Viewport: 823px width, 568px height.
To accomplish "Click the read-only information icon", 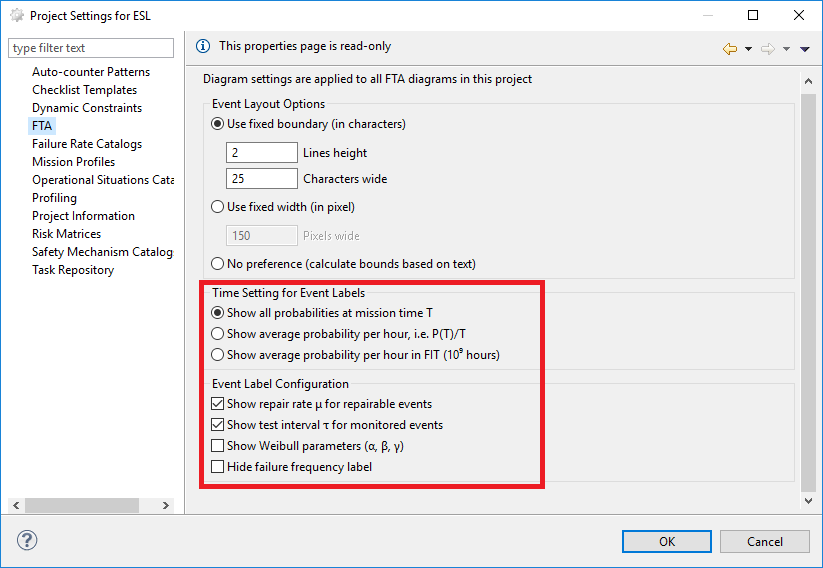I will 203,46.
